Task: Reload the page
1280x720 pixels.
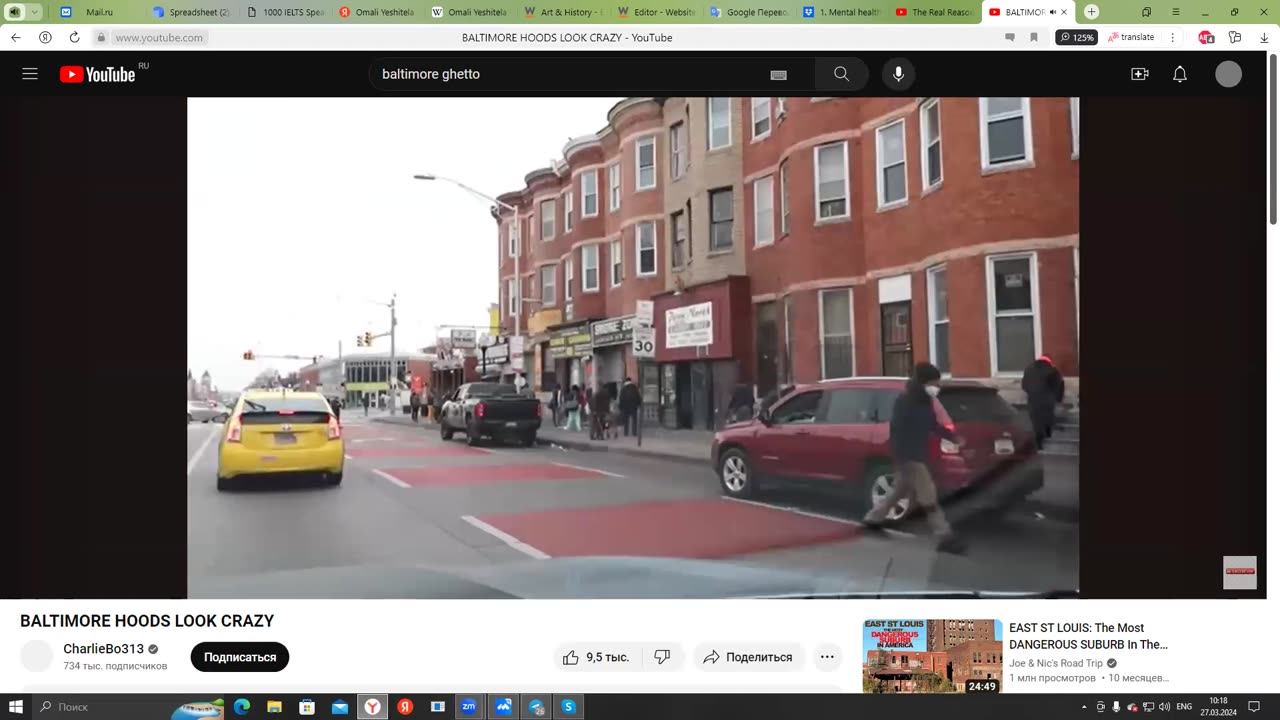Action: click(x=74, y=37)
